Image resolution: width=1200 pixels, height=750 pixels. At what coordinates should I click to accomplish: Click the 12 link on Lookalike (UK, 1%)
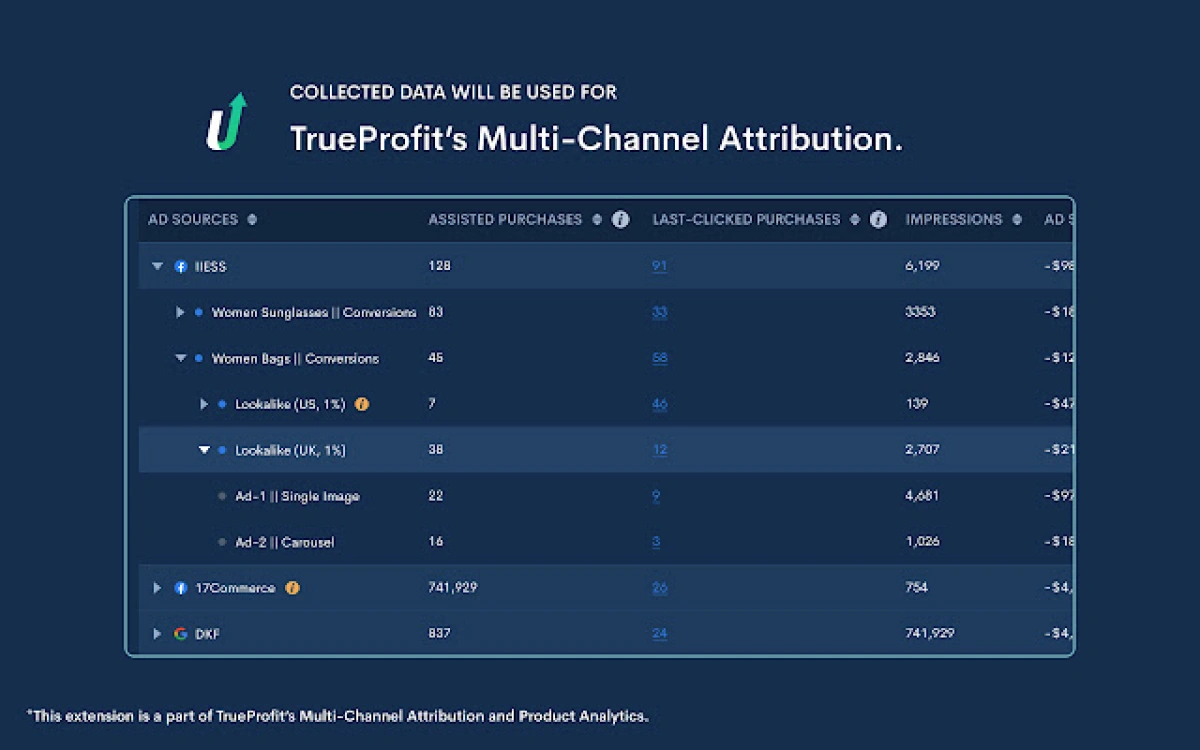(x=660, y=450)
